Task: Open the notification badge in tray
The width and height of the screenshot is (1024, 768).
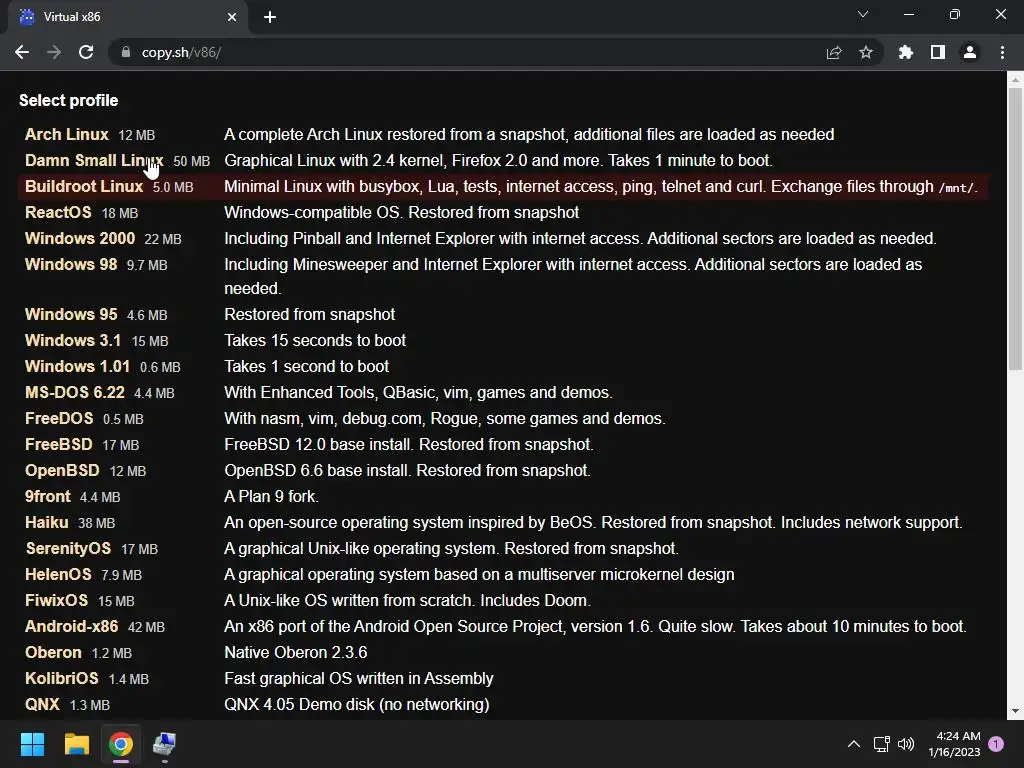Action: pyautogui.click(x=996, y=744)
